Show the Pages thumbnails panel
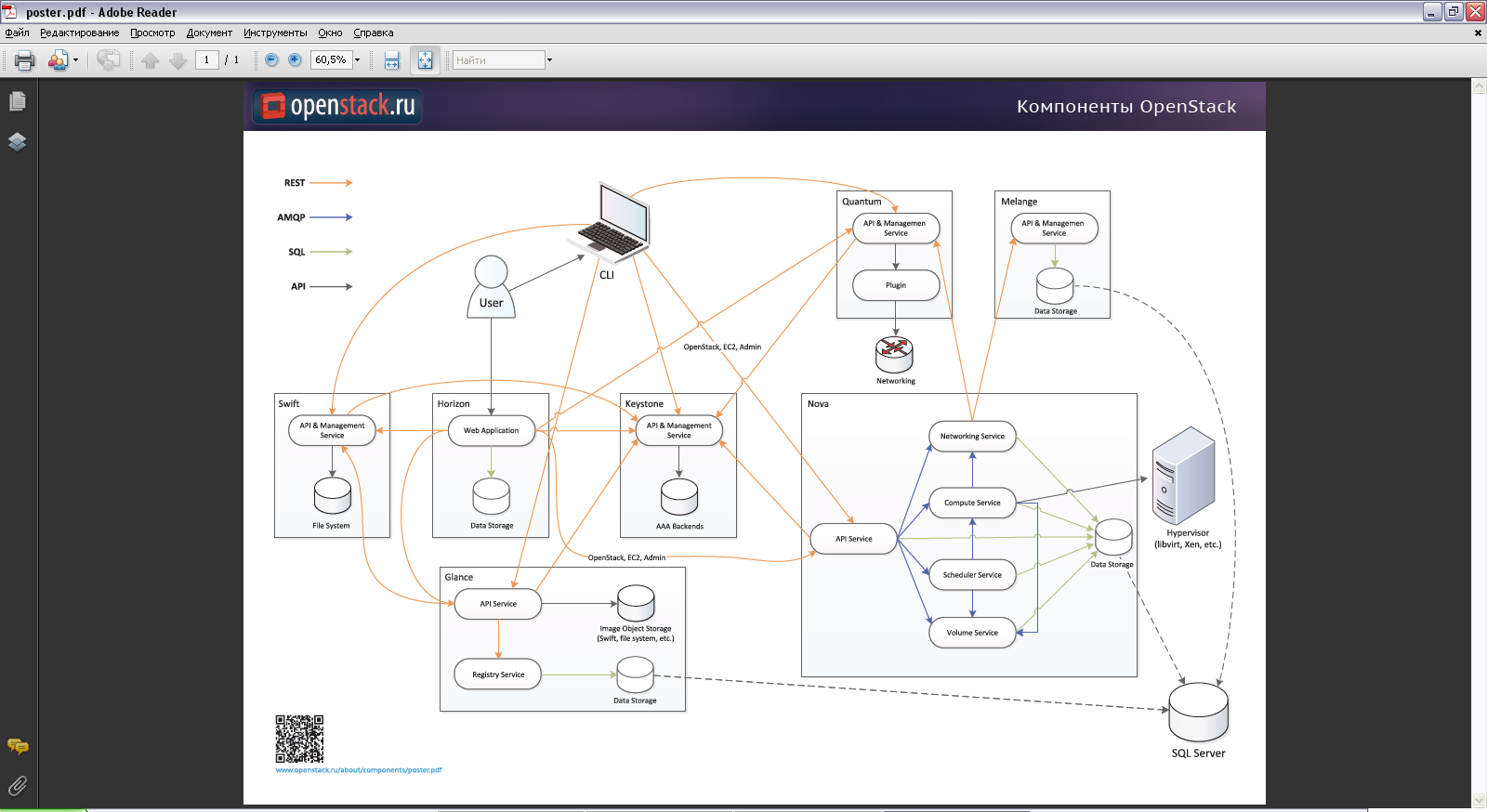Image resolution: width=1487 pixels, height=812 pixels. (x=17, y=101)
